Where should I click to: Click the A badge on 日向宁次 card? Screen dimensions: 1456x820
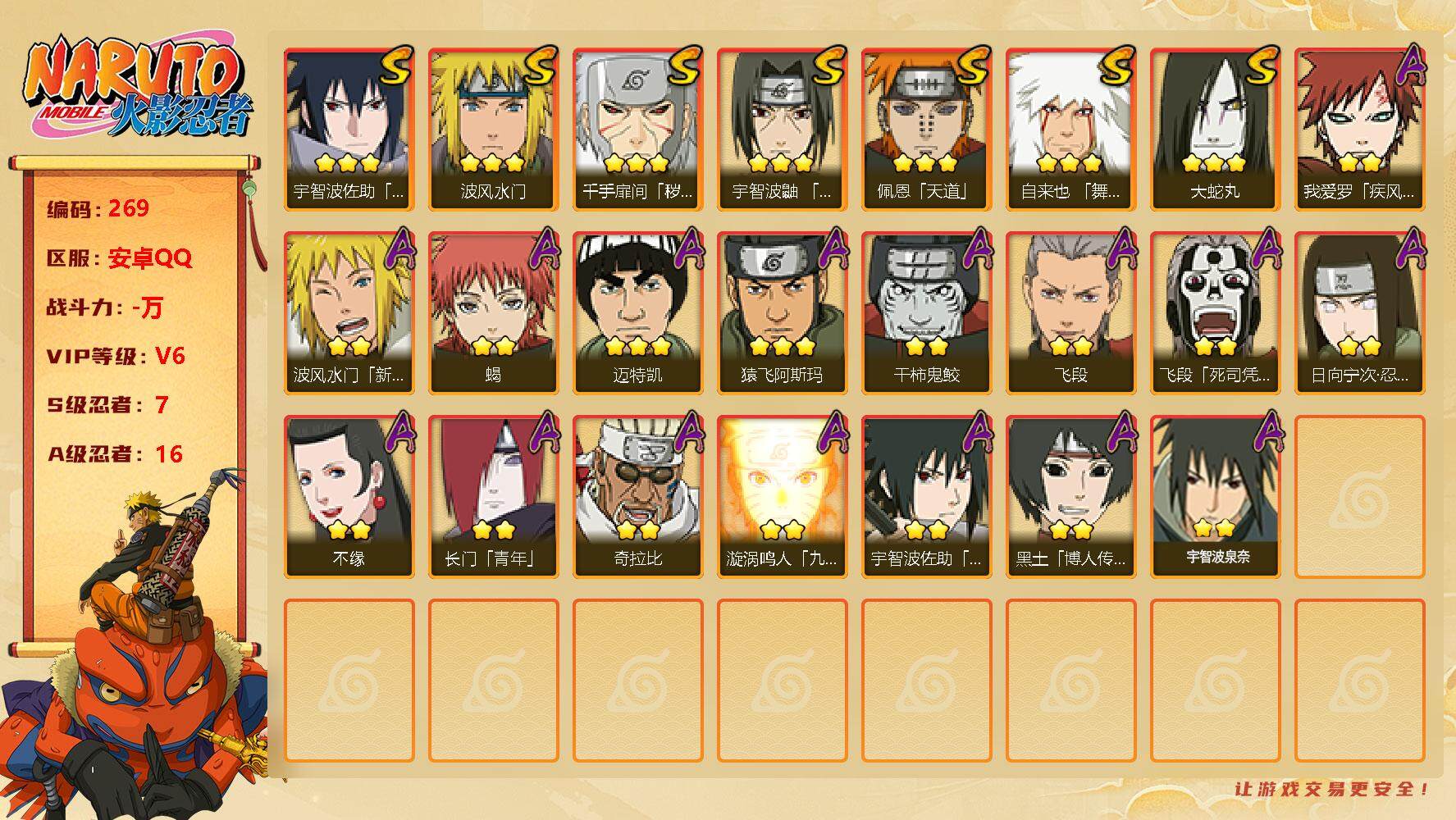pos(1409,248)
